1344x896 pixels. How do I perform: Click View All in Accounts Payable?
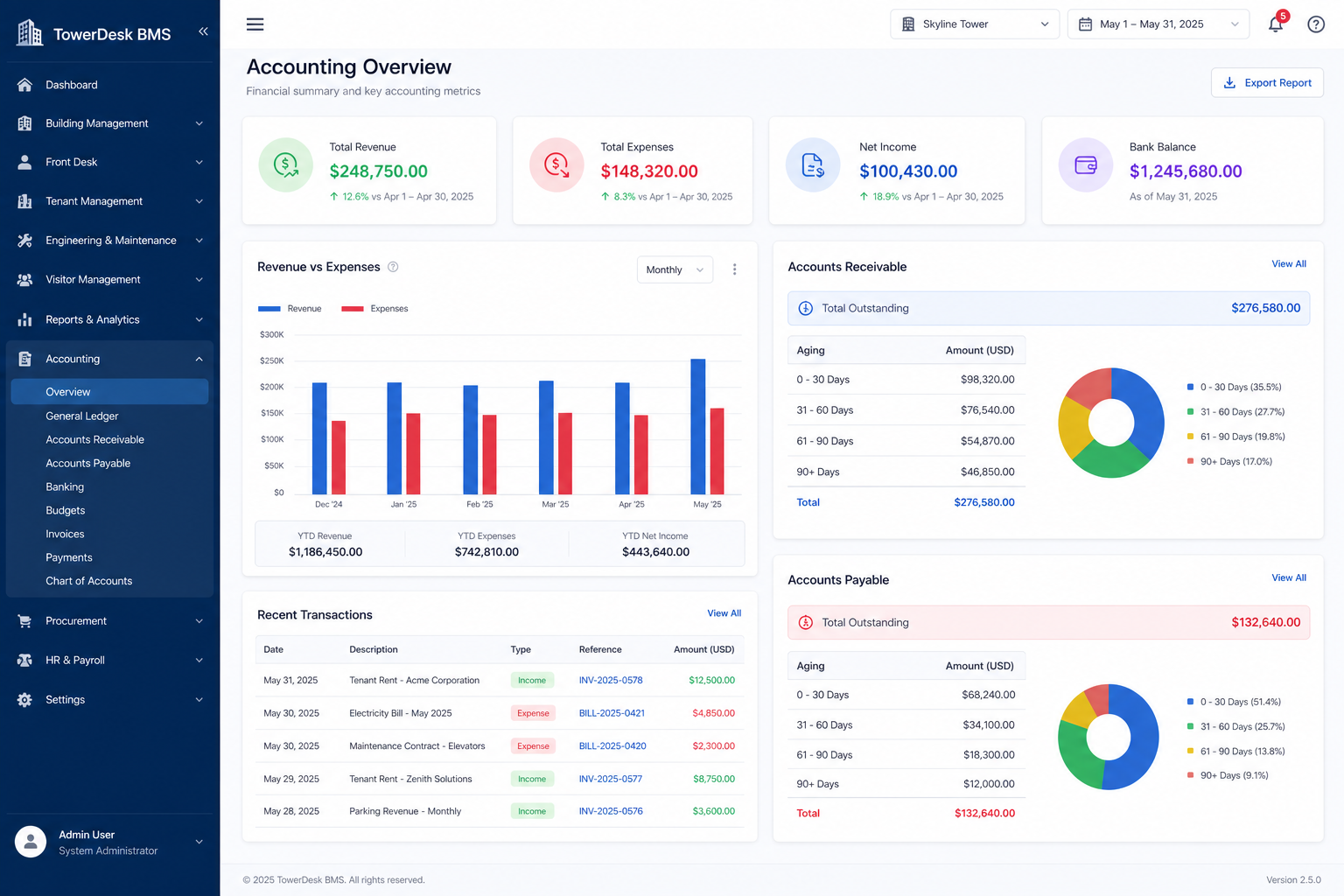[1289, 578]
